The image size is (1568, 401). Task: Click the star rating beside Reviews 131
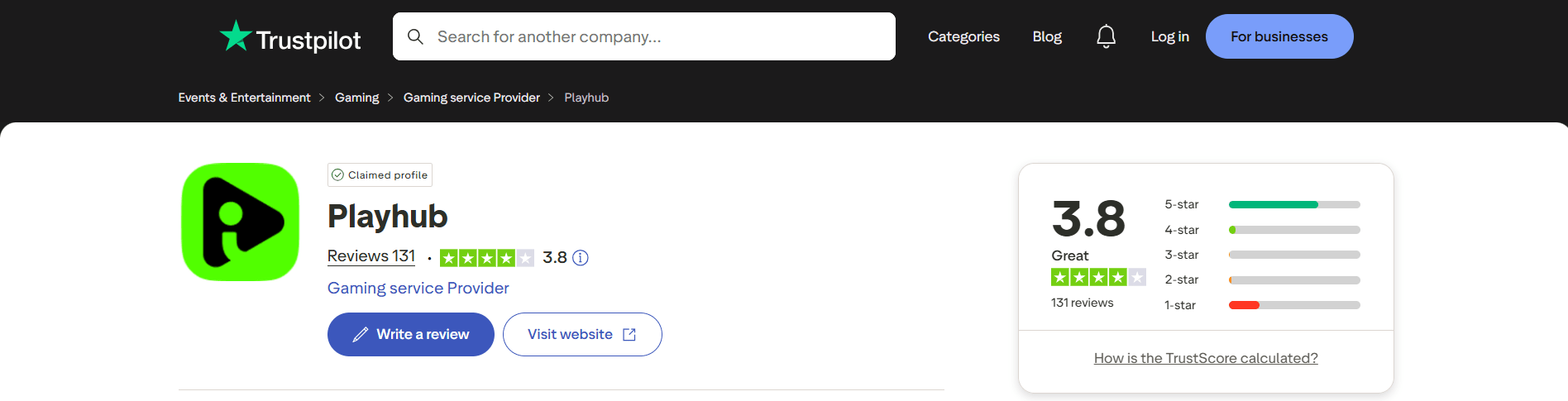point(486,258)
